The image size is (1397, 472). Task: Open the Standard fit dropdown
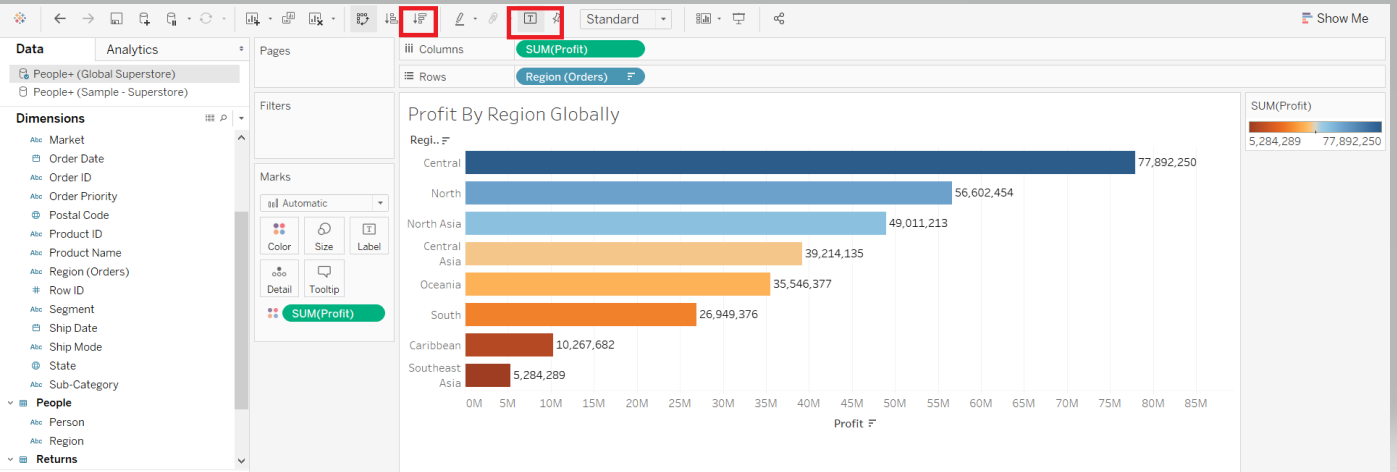point(626,19)
